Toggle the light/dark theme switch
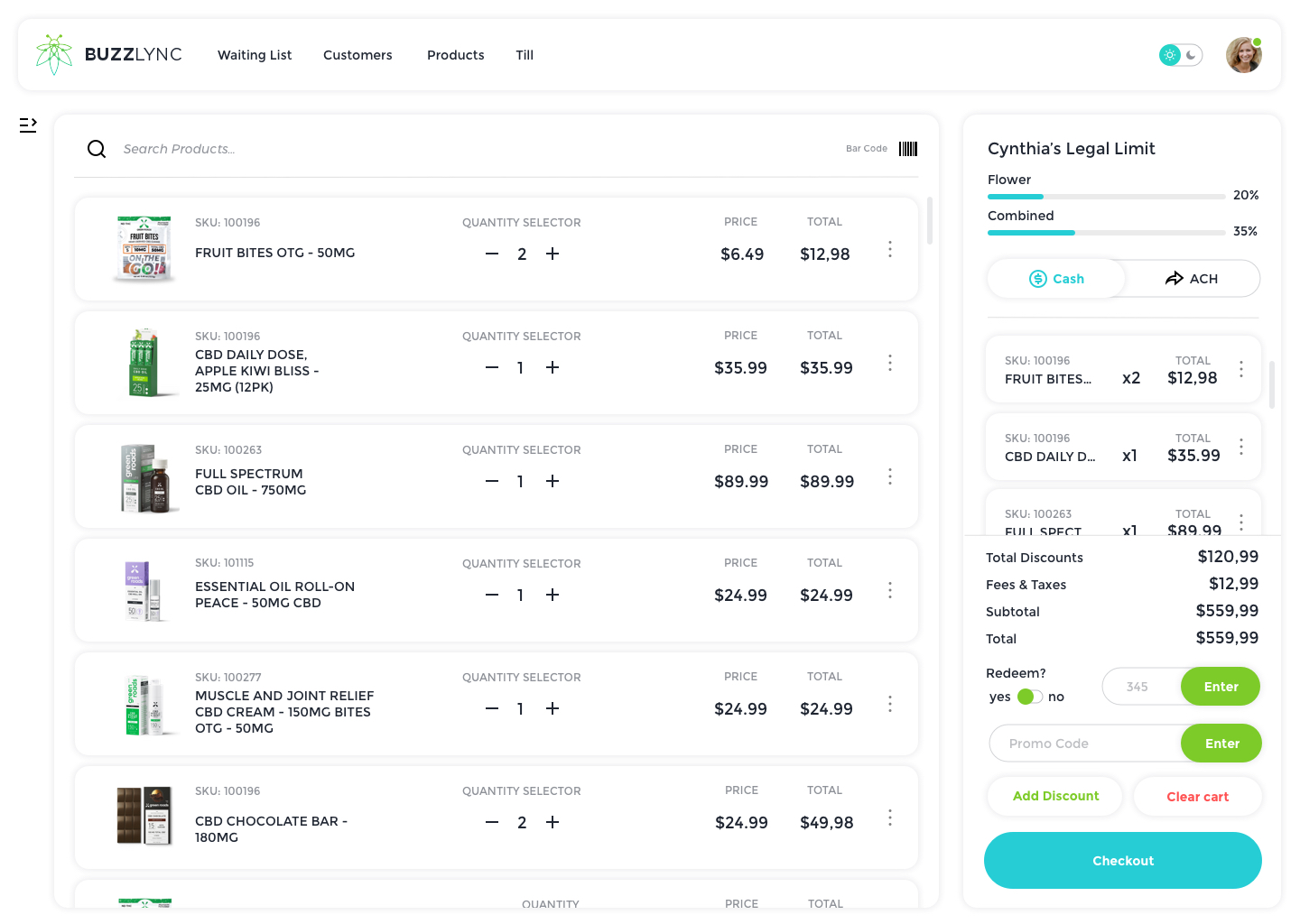1300x924 pixels. pyautogui.click(x=1180, y=55)
